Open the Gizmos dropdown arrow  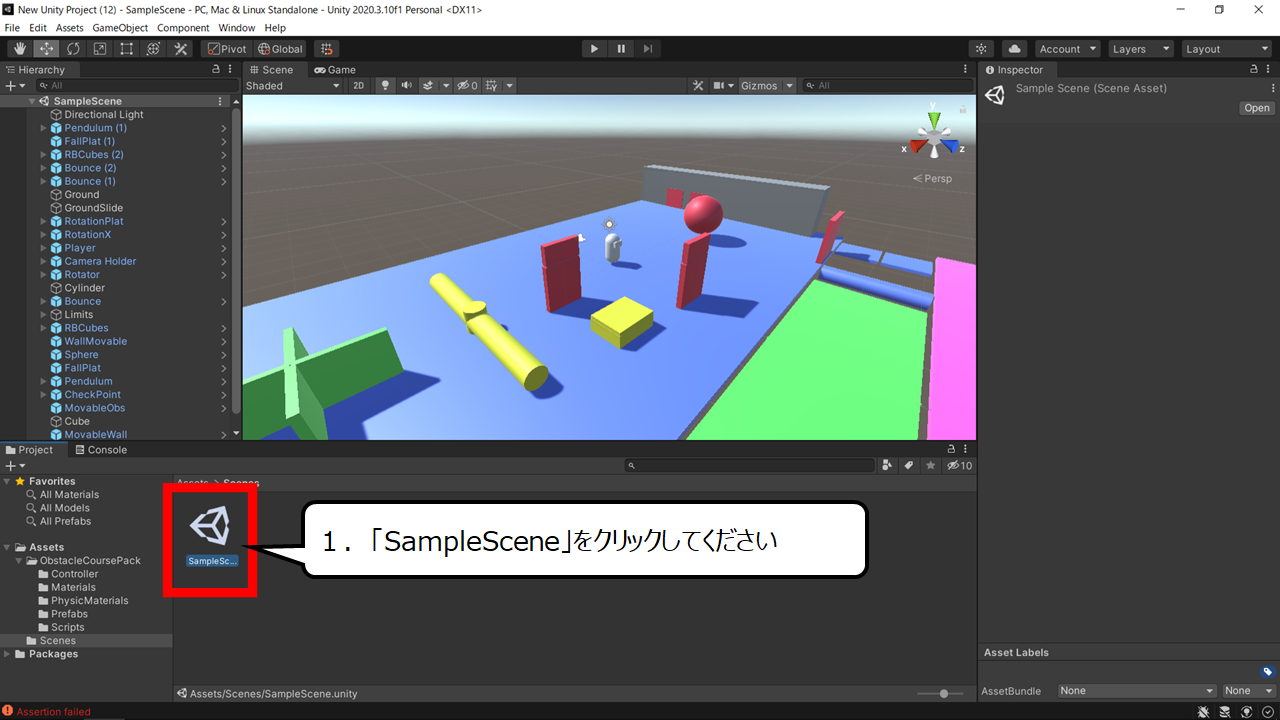pyautogui.click(x=790, y=86)
